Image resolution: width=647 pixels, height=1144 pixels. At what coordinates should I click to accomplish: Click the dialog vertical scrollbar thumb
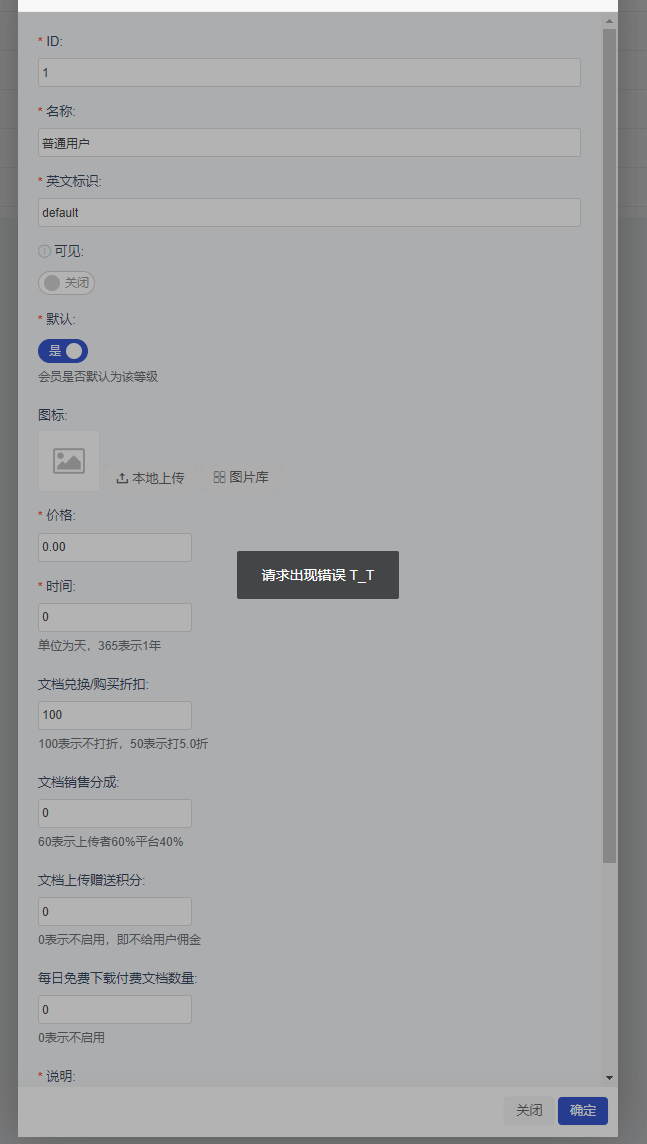pos(609,446)
